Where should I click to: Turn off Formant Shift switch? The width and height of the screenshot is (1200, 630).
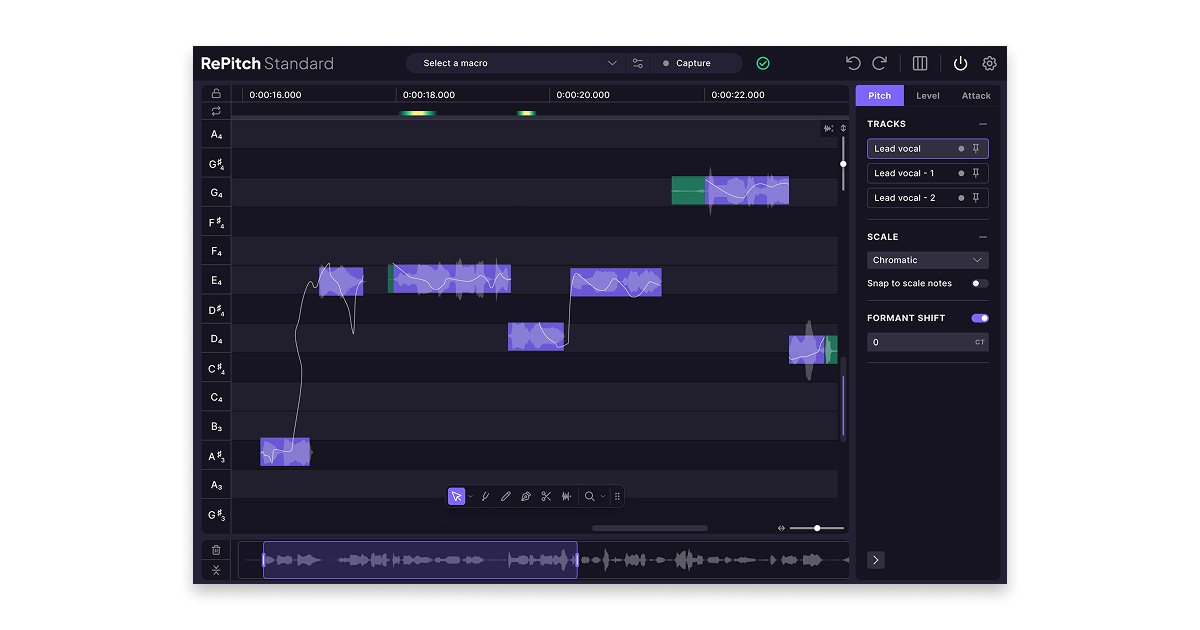point(980,318)
